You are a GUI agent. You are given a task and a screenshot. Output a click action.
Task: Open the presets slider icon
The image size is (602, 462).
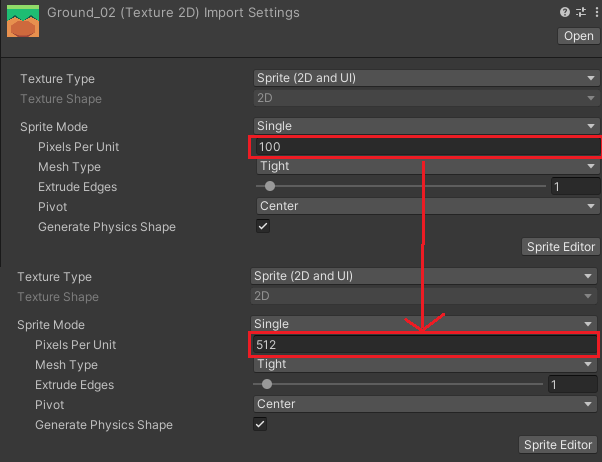click(579, 13)
